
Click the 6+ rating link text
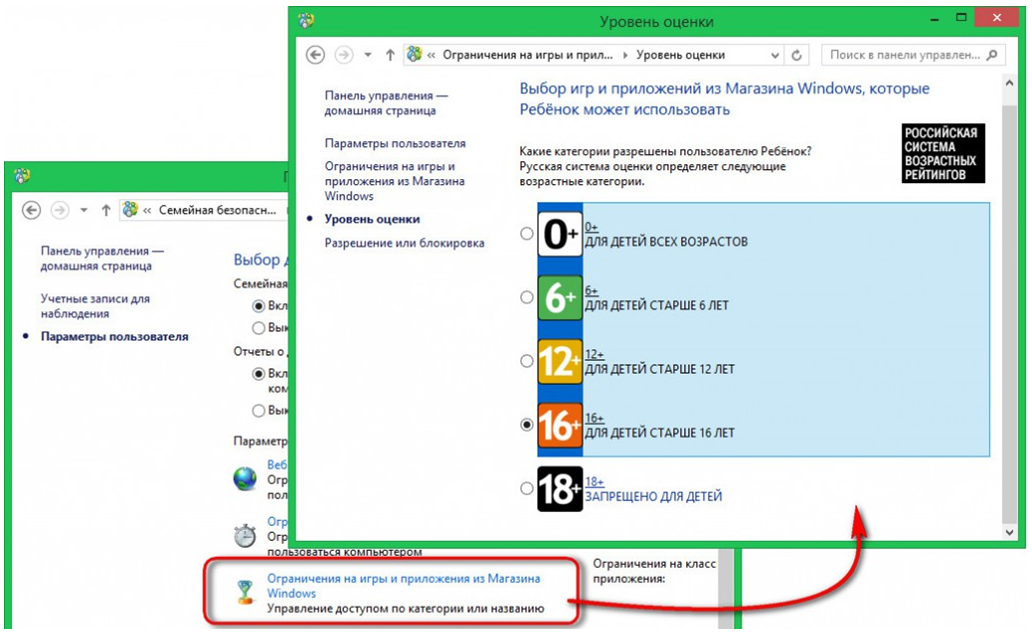[591, 291]
